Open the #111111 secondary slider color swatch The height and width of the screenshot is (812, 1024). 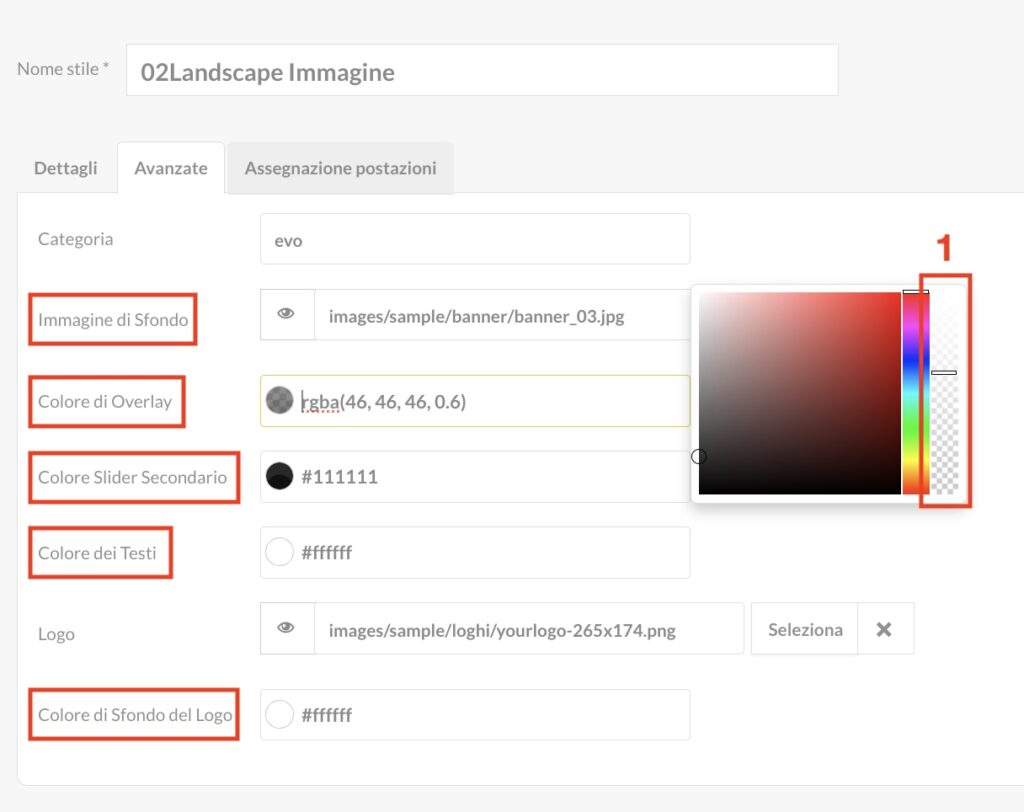[x=280, y=476]
